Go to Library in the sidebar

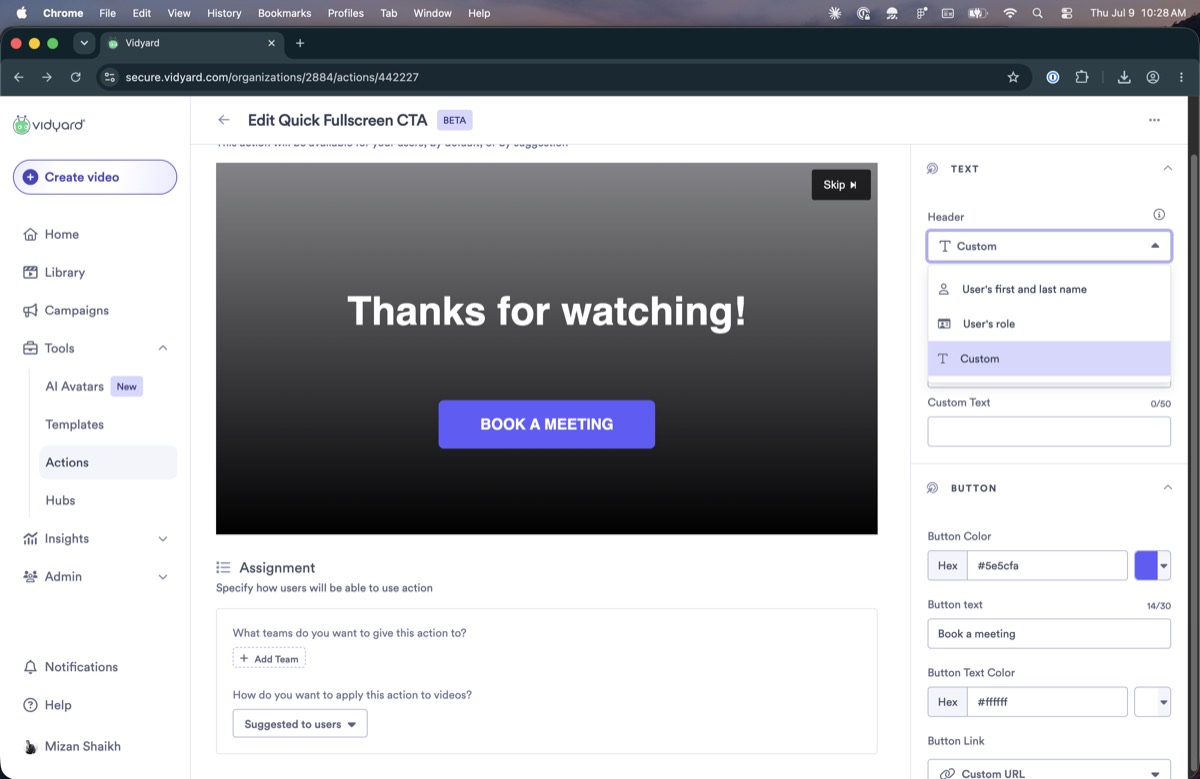pos(54,272)
